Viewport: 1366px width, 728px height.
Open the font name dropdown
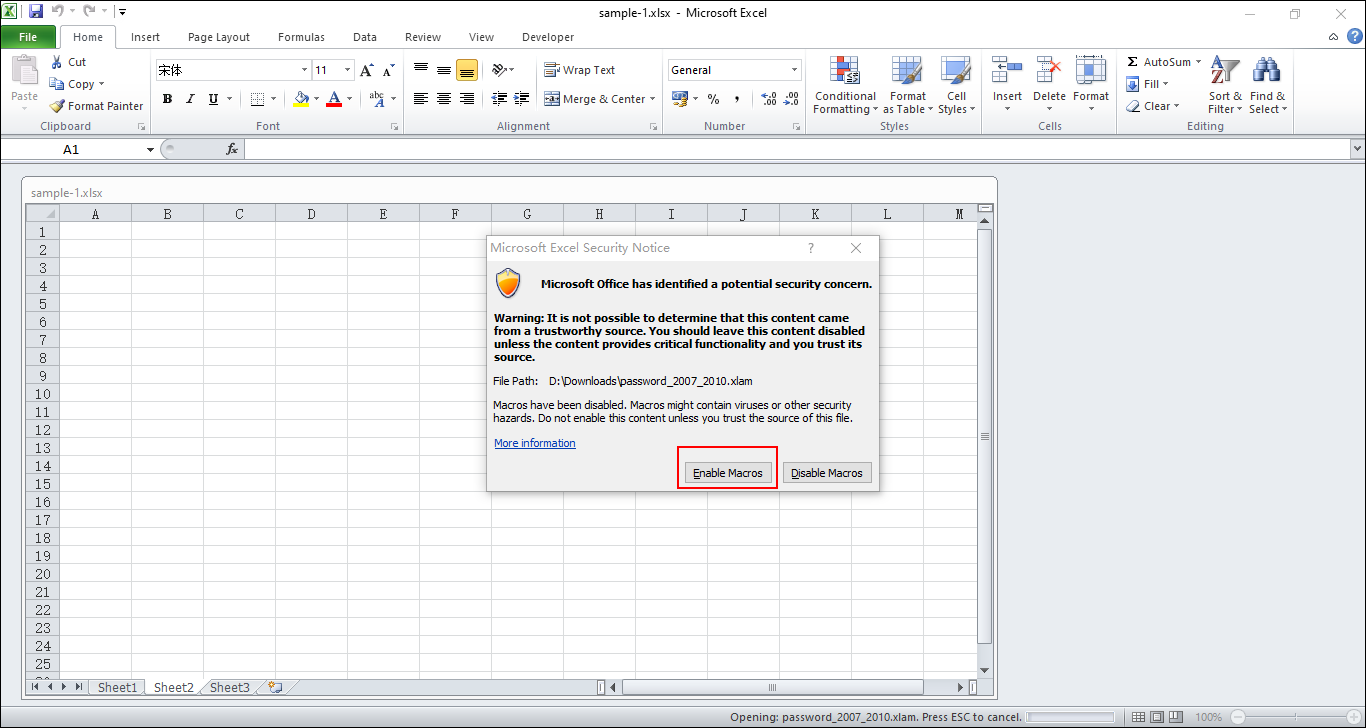304,70
